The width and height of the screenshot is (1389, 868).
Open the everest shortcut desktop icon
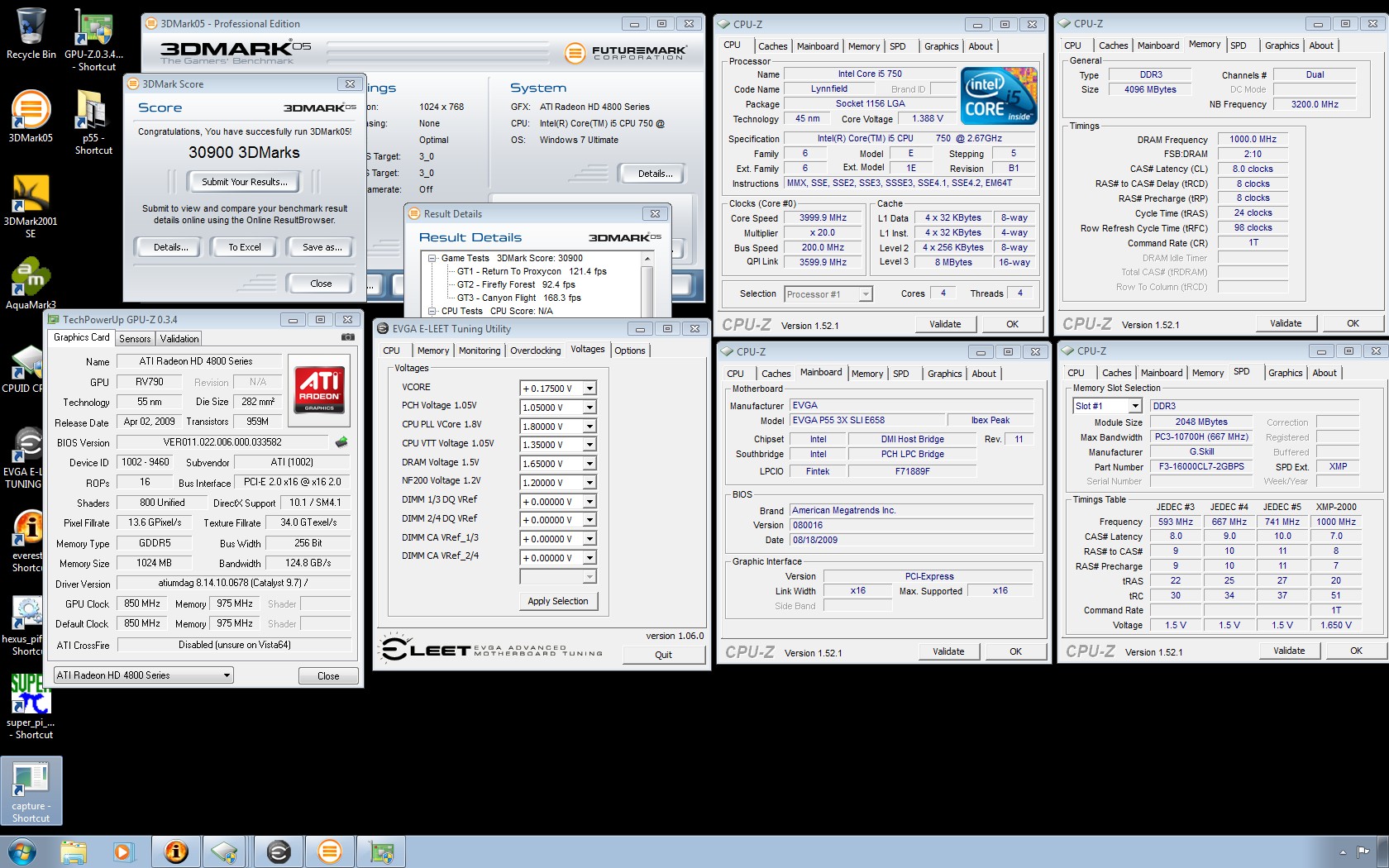coord(26,540)
